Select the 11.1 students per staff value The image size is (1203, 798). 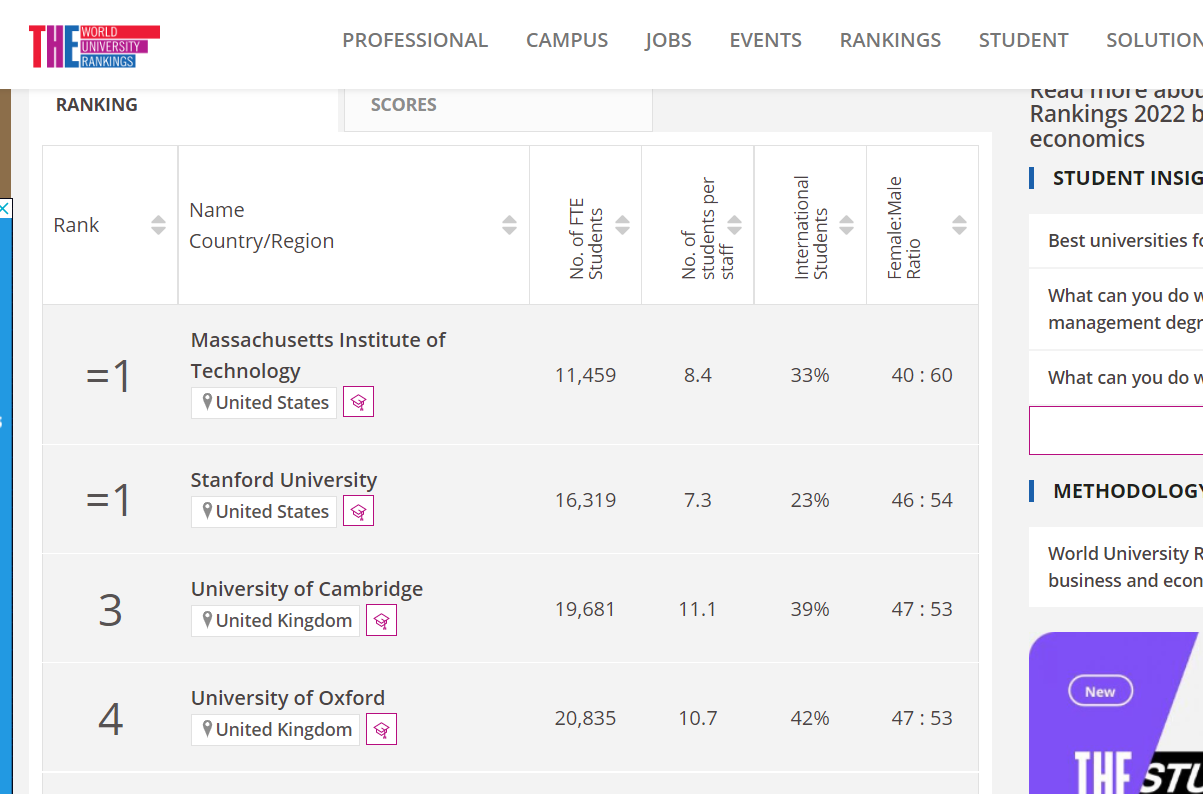tap(697, 609)
